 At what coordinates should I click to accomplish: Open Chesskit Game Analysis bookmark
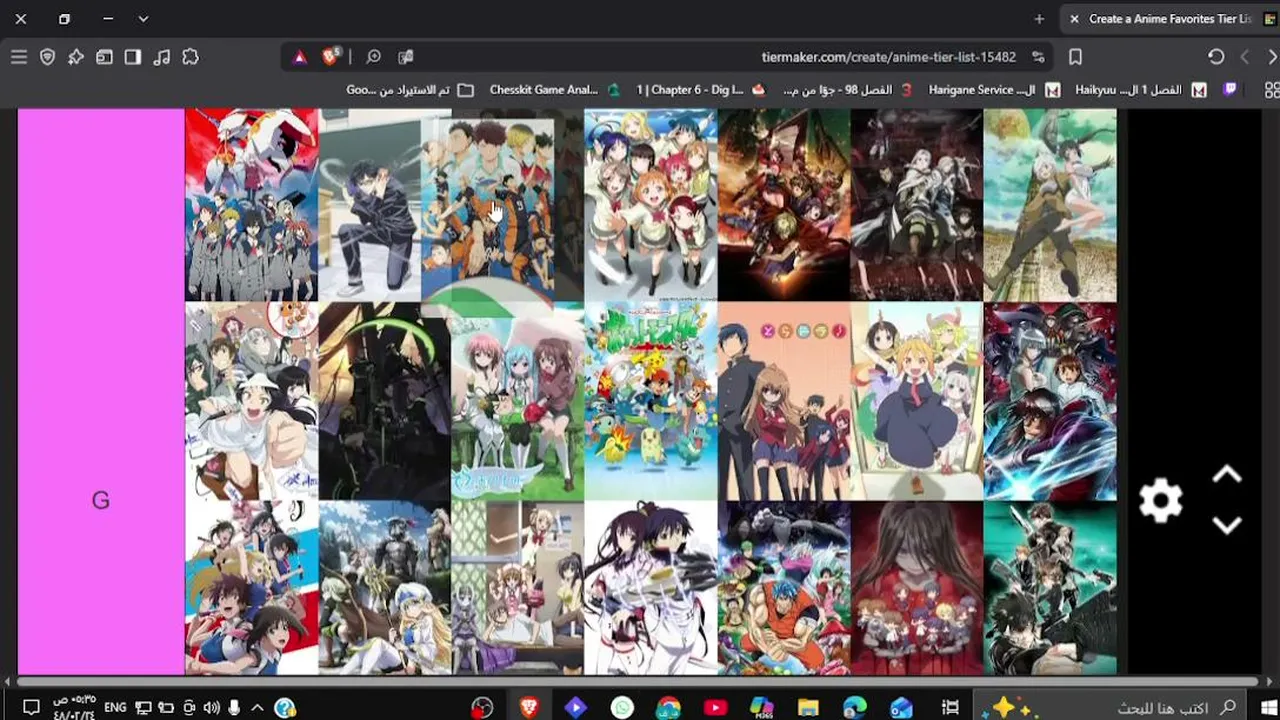coord(554,90)
